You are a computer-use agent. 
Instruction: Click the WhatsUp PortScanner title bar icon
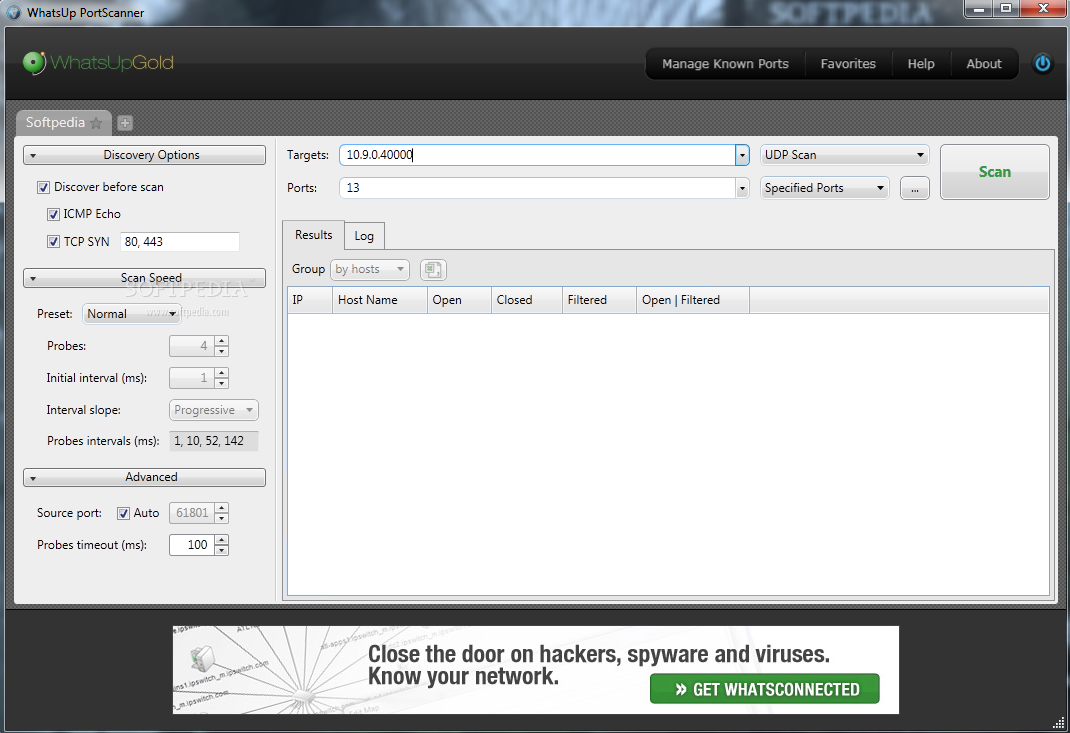13,12
